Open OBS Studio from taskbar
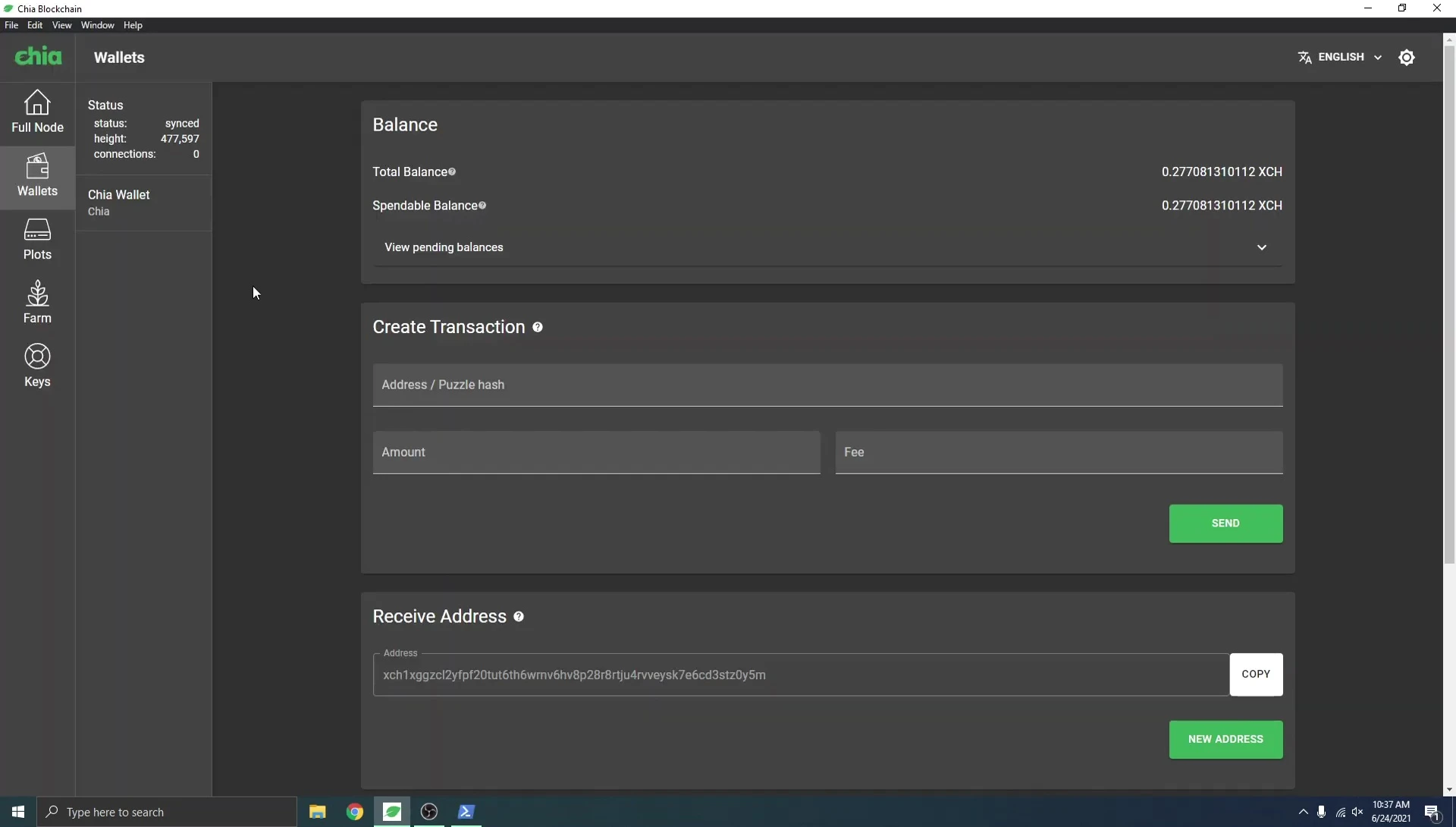Screen dimensions: 1456x827 tap(429, 812)
